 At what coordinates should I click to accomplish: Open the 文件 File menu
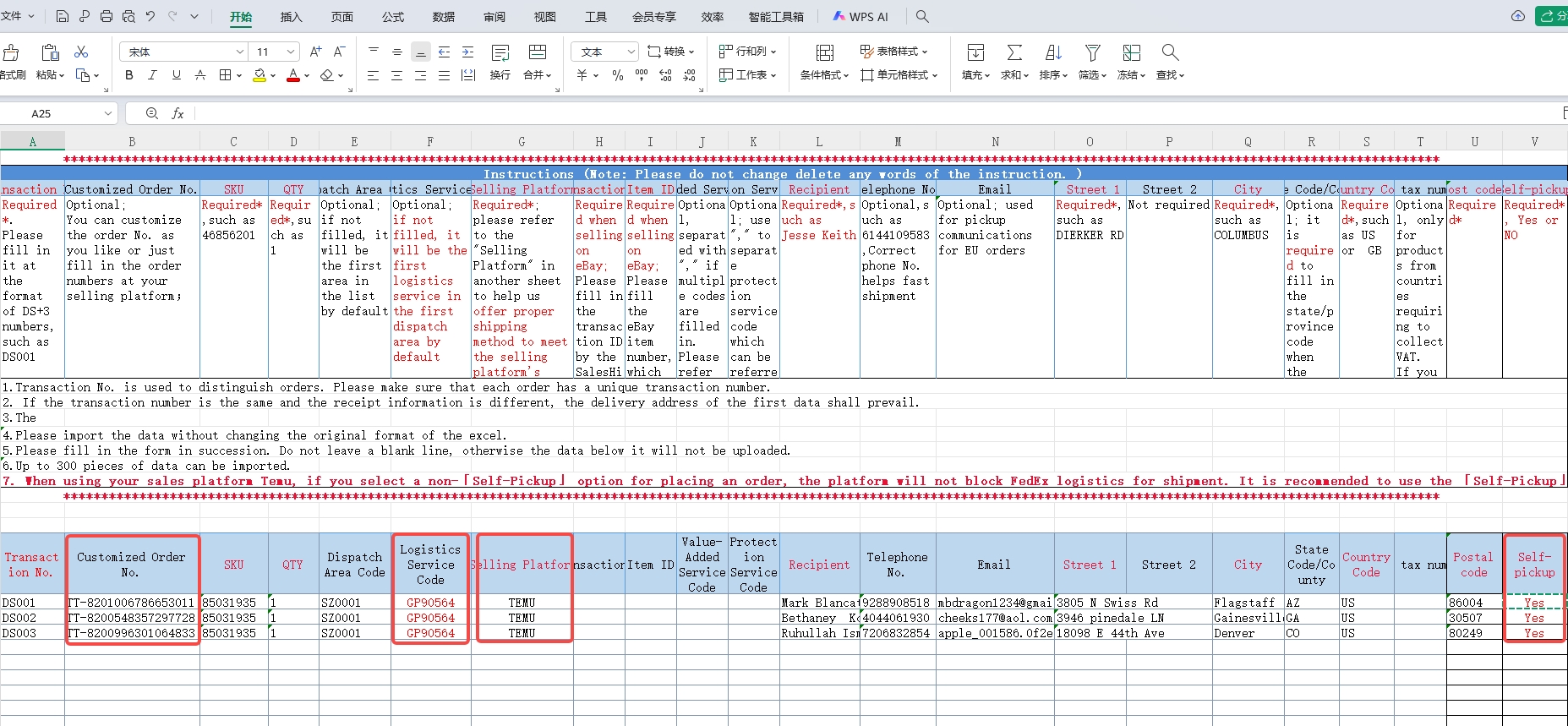coord(17,16)
